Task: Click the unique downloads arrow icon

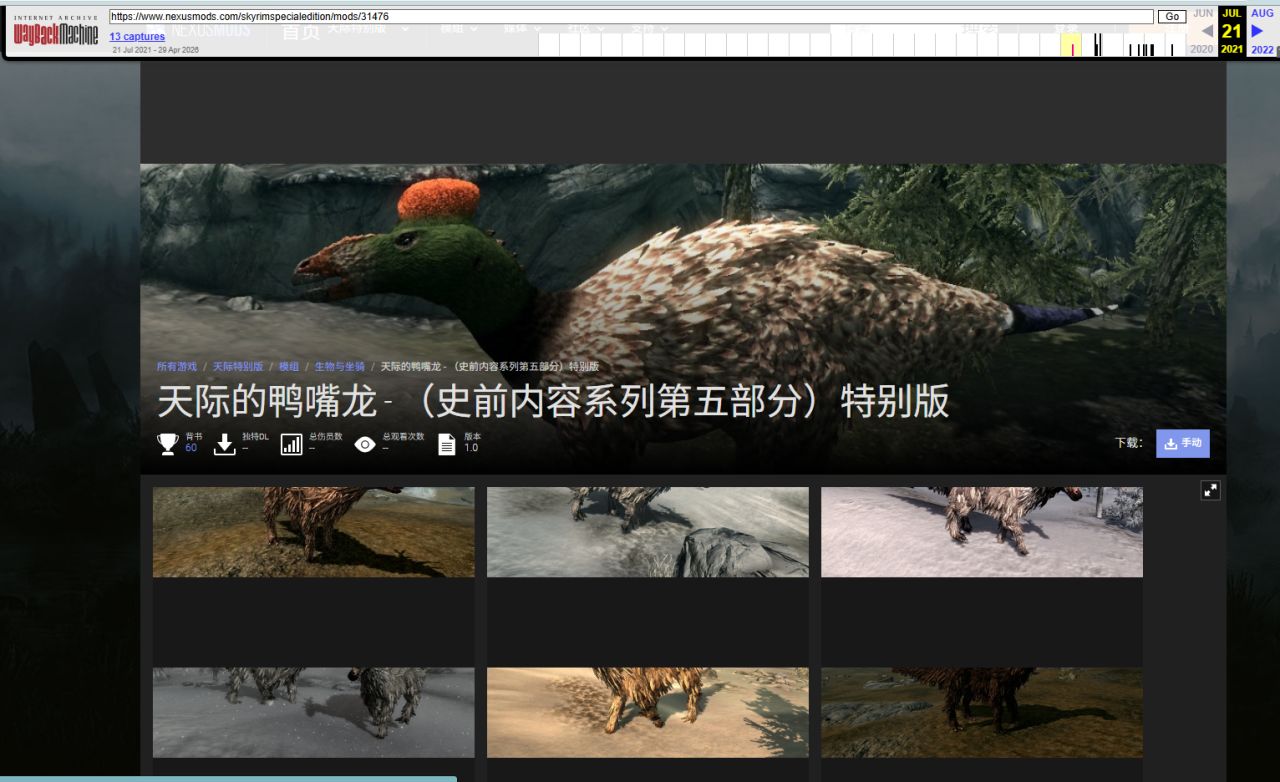Action: point(225,444)
